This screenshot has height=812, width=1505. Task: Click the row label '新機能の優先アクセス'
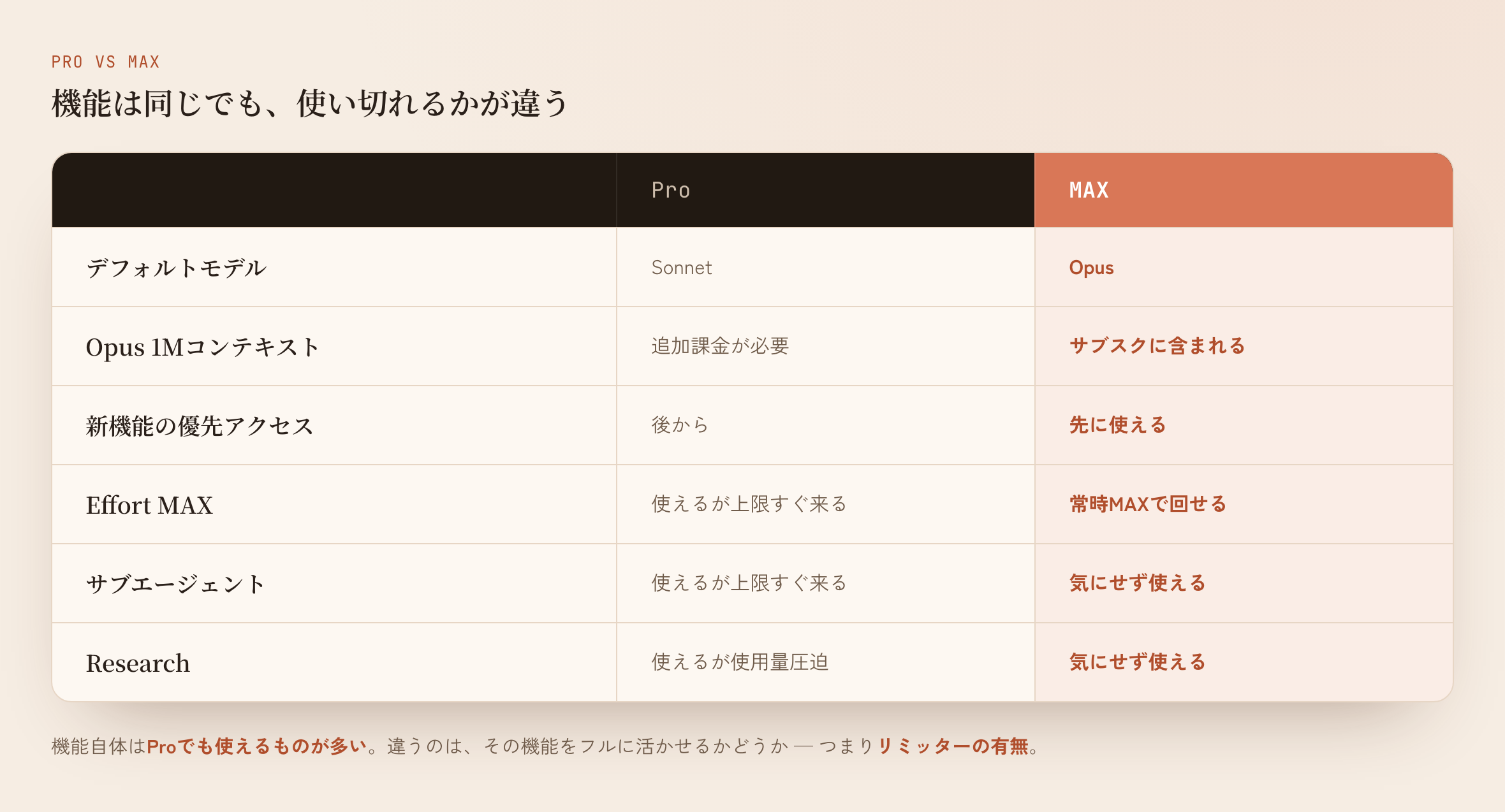pos(200,426)
